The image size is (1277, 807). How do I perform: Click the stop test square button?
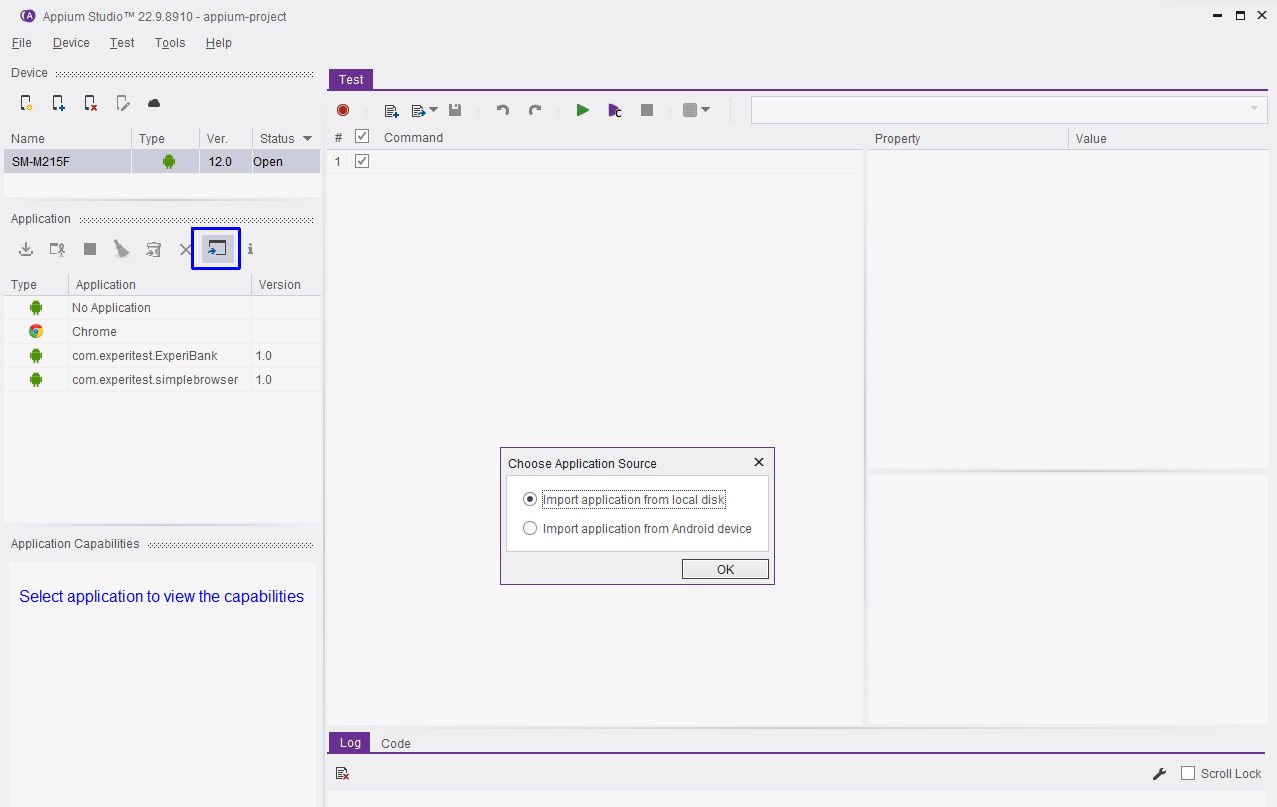(x=647, y=110)
